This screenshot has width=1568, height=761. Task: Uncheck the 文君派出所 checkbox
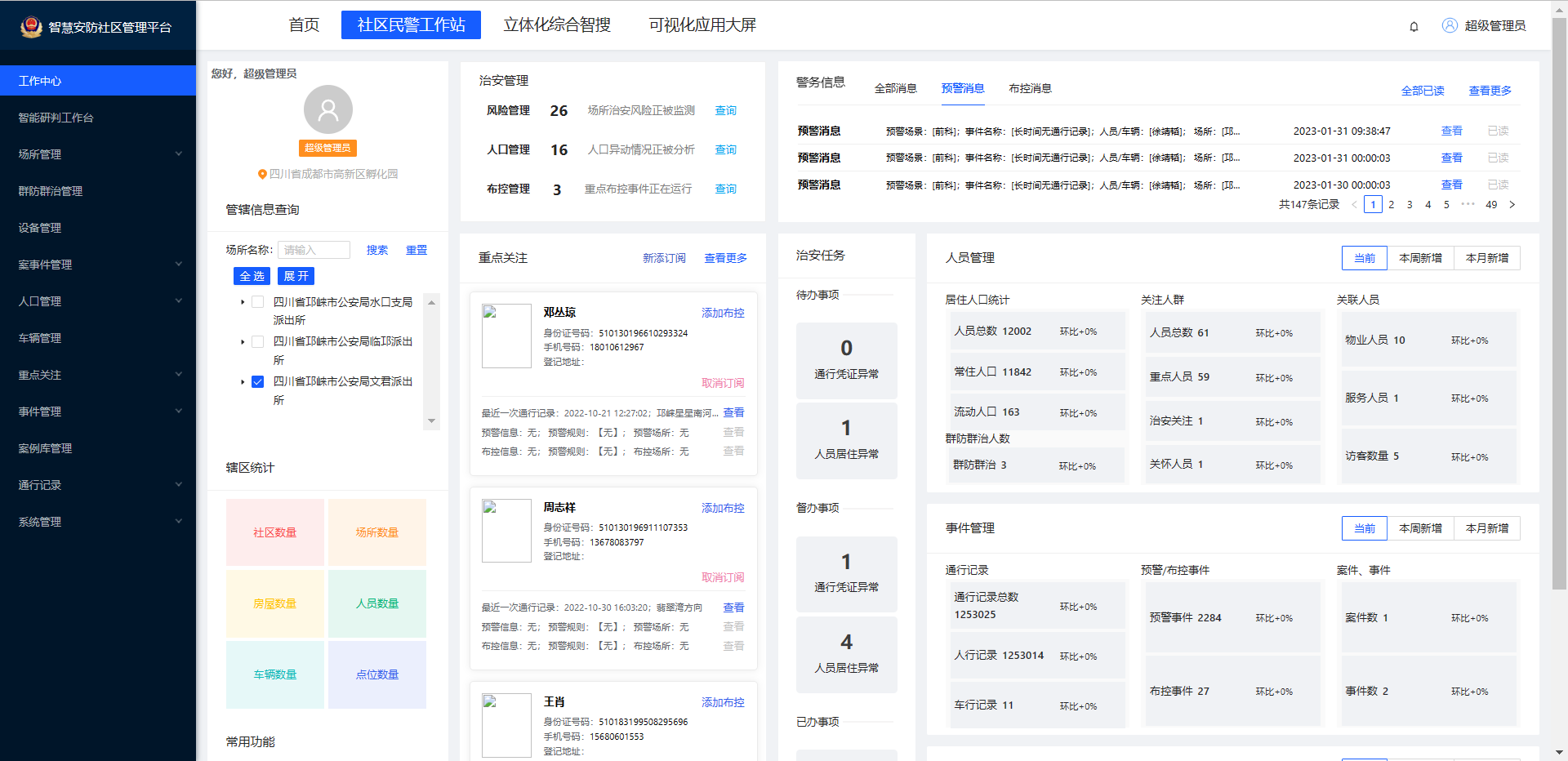pyautogui.click(x=258, y=381)
